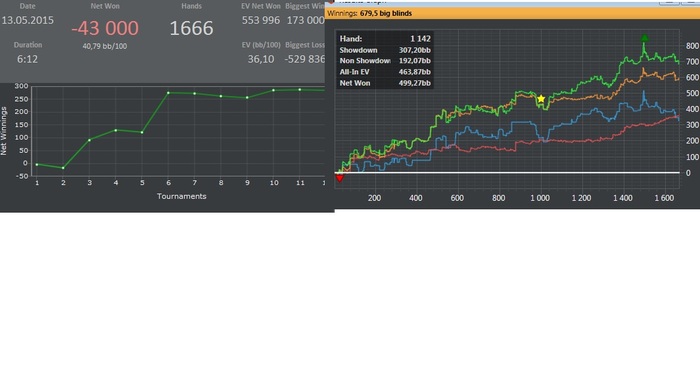Click the 1 000 hands x-axis label
Image resolution: width=700 pixels, height=370 pixels.
(x=540, y=198)
